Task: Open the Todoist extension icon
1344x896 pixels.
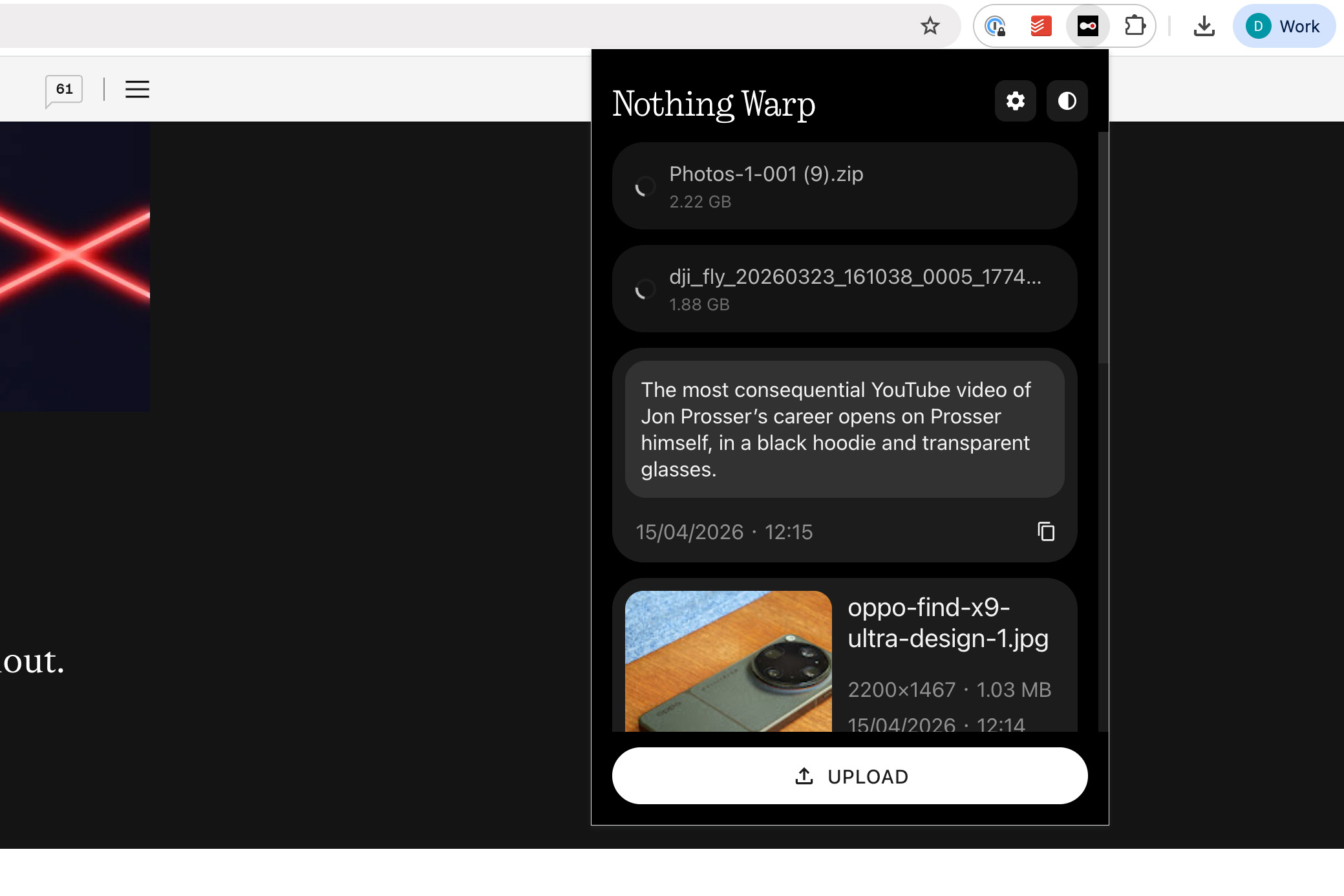Action: (x=1040, y=25)
